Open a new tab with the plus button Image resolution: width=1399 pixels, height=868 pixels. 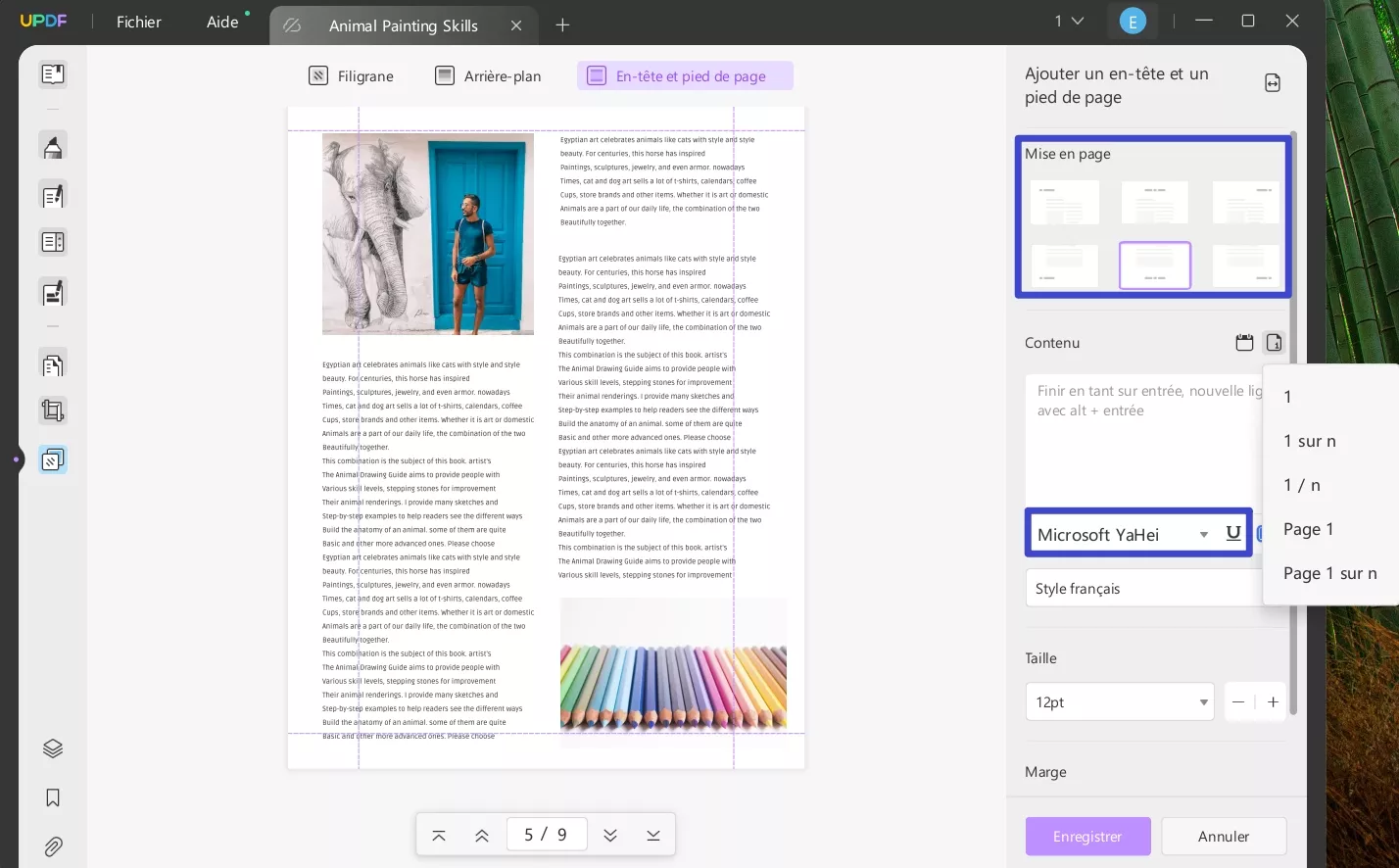pos(562,25)
